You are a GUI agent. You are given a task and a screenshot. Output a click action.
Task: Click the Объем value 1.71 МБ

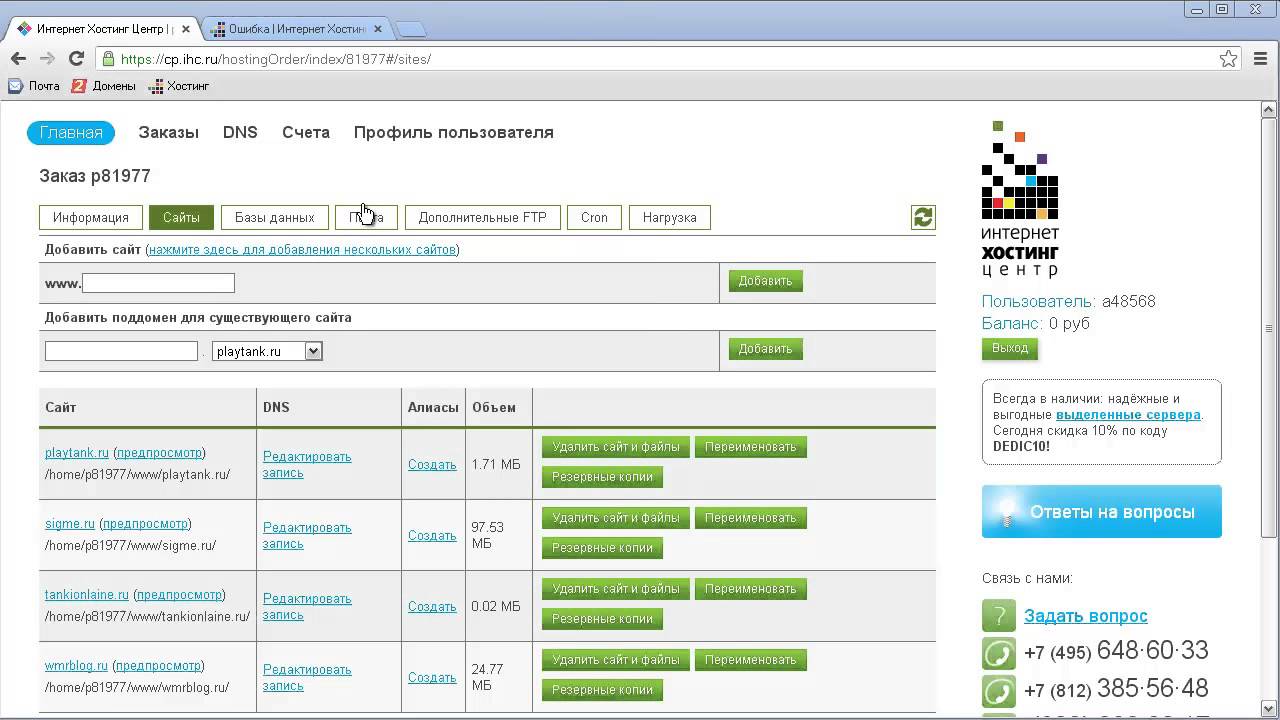click(x=496, y=465)
